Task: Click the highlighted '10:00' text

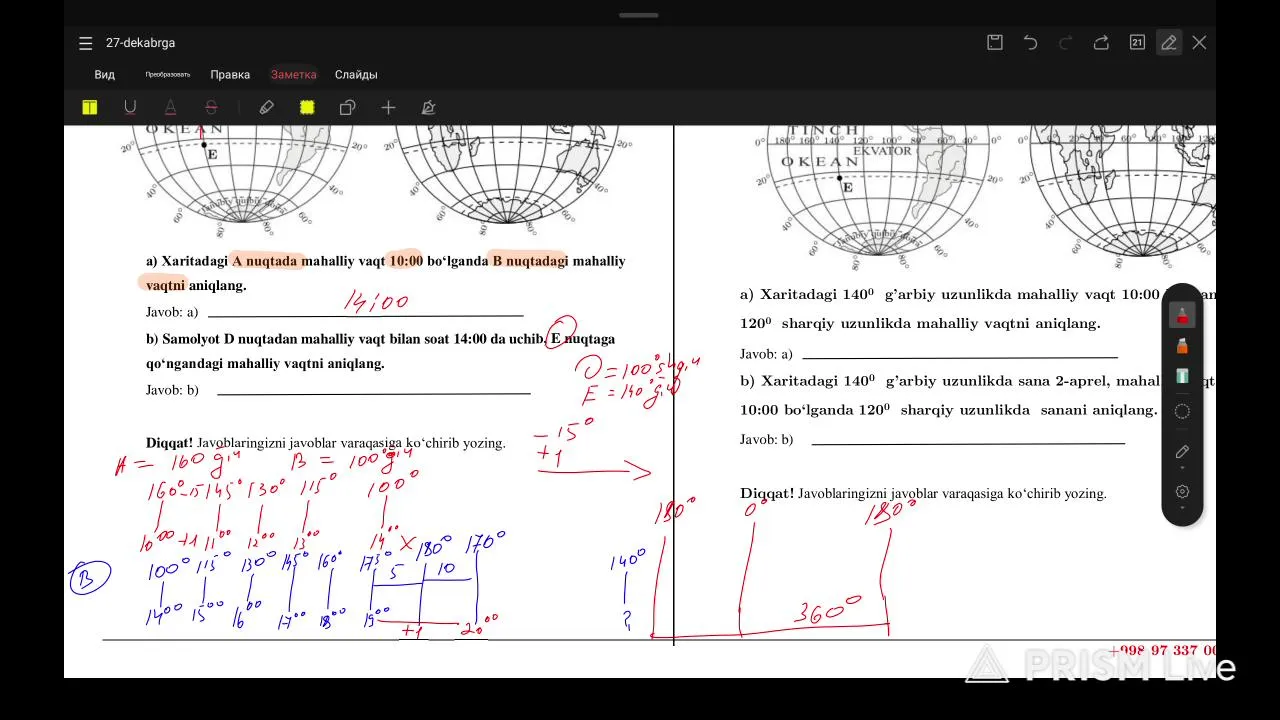Action: pyautogui.click(x=406, y=261)
